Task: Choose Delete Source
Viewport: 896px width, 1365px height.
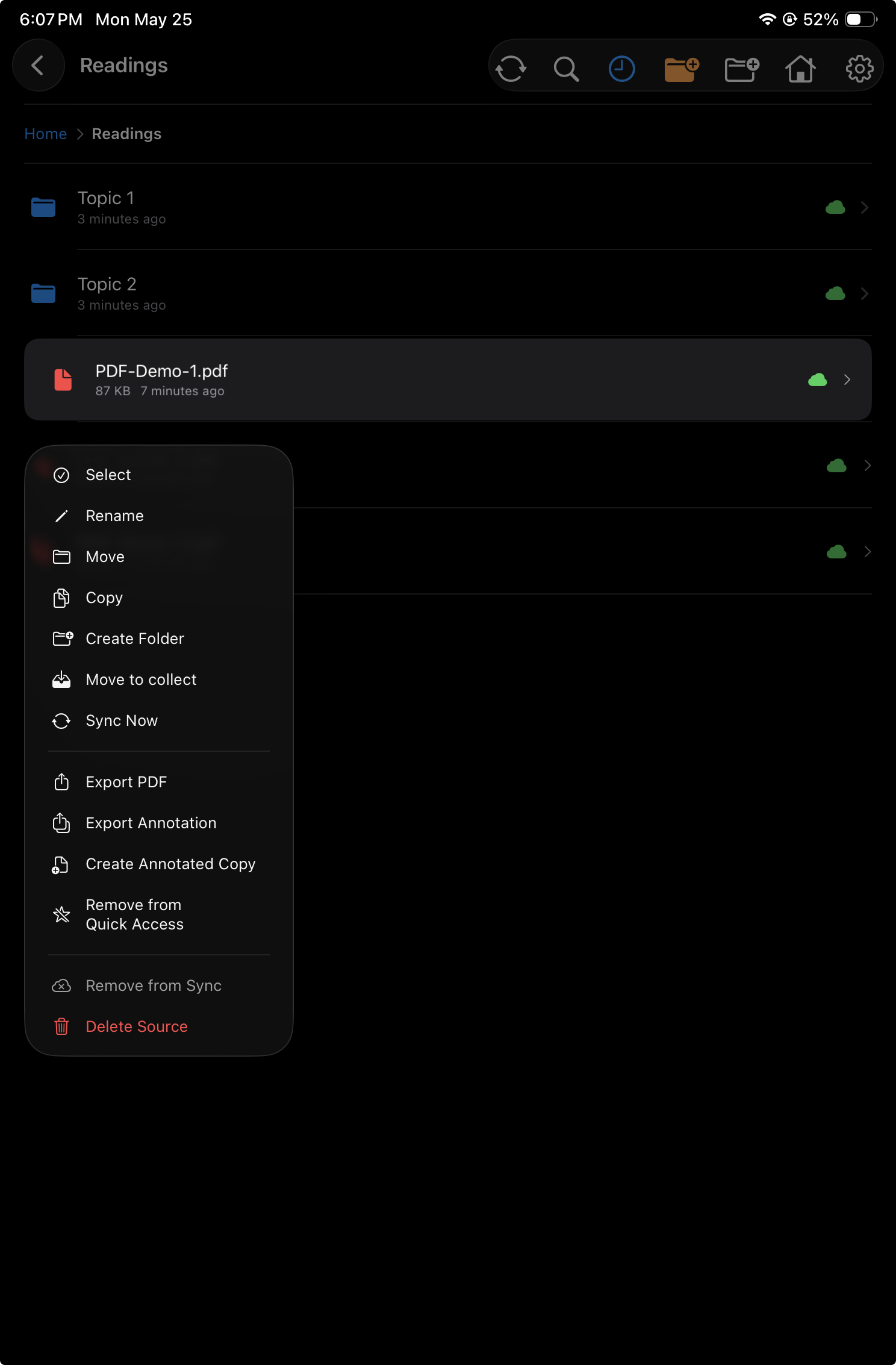Action: [159, 1026]
